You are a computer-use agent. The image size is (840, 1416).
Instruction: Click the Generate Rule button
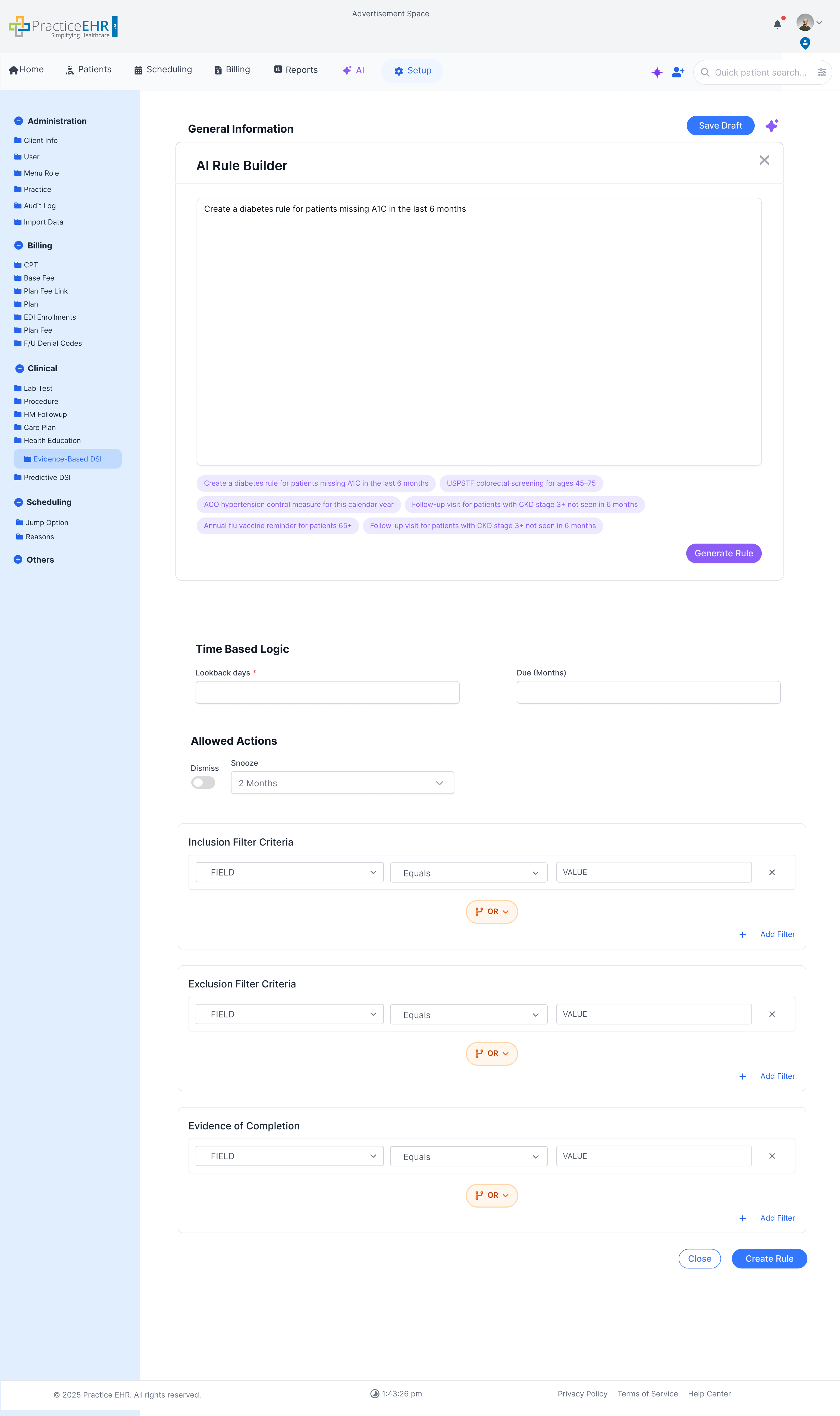(x=723, y=553)
